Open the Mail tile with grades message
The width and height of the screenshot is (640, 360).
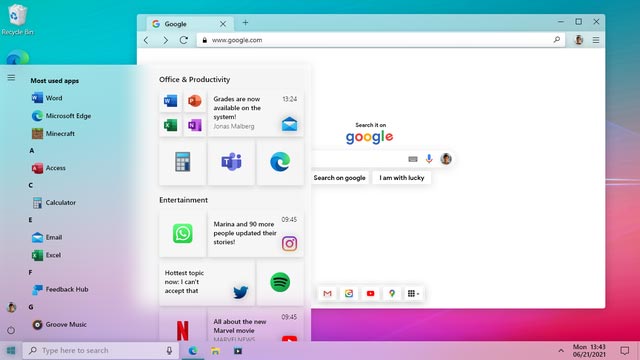click(256, 114)
